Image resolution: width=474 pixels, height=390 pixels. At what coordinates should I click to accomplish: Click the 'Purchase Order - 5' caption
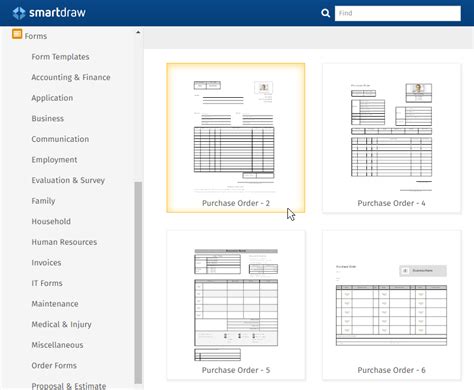[236, 370]
